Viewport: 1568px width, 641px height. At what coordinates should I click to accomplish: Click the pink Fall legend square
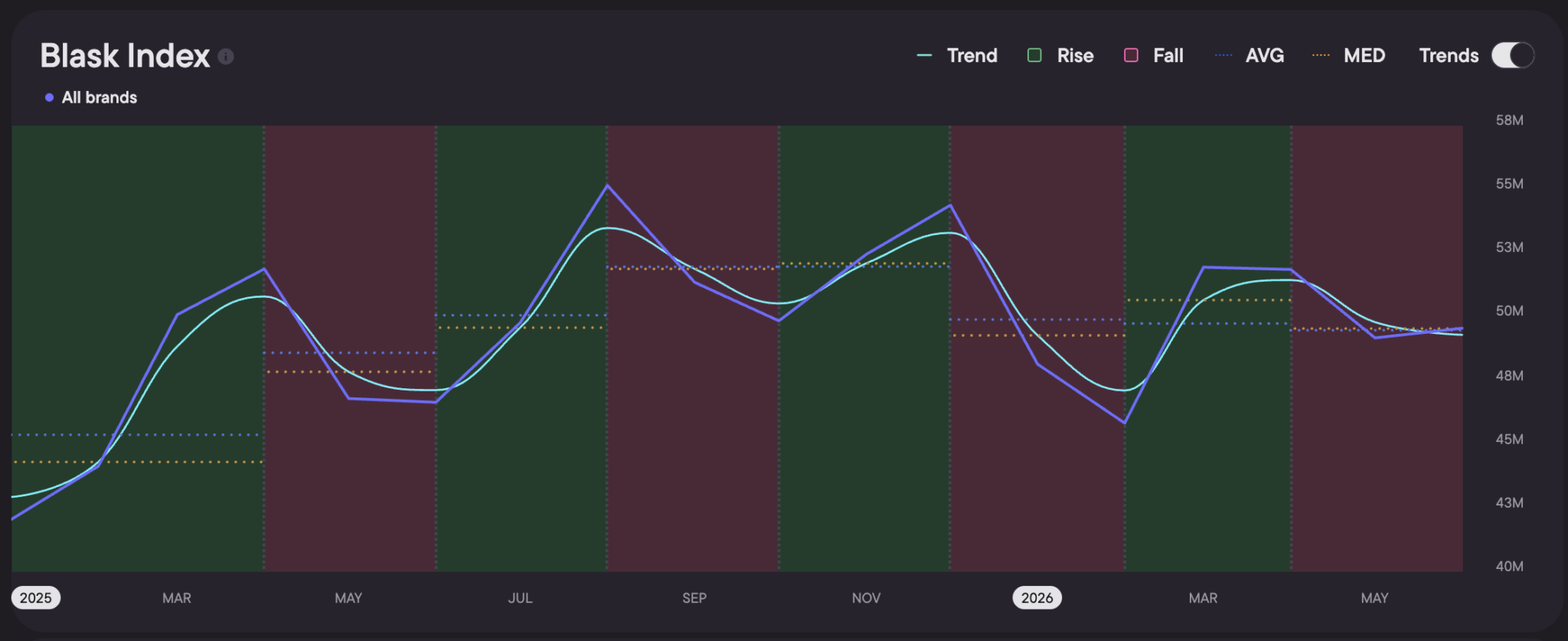pyautogui.click(x=1131, y=55)
